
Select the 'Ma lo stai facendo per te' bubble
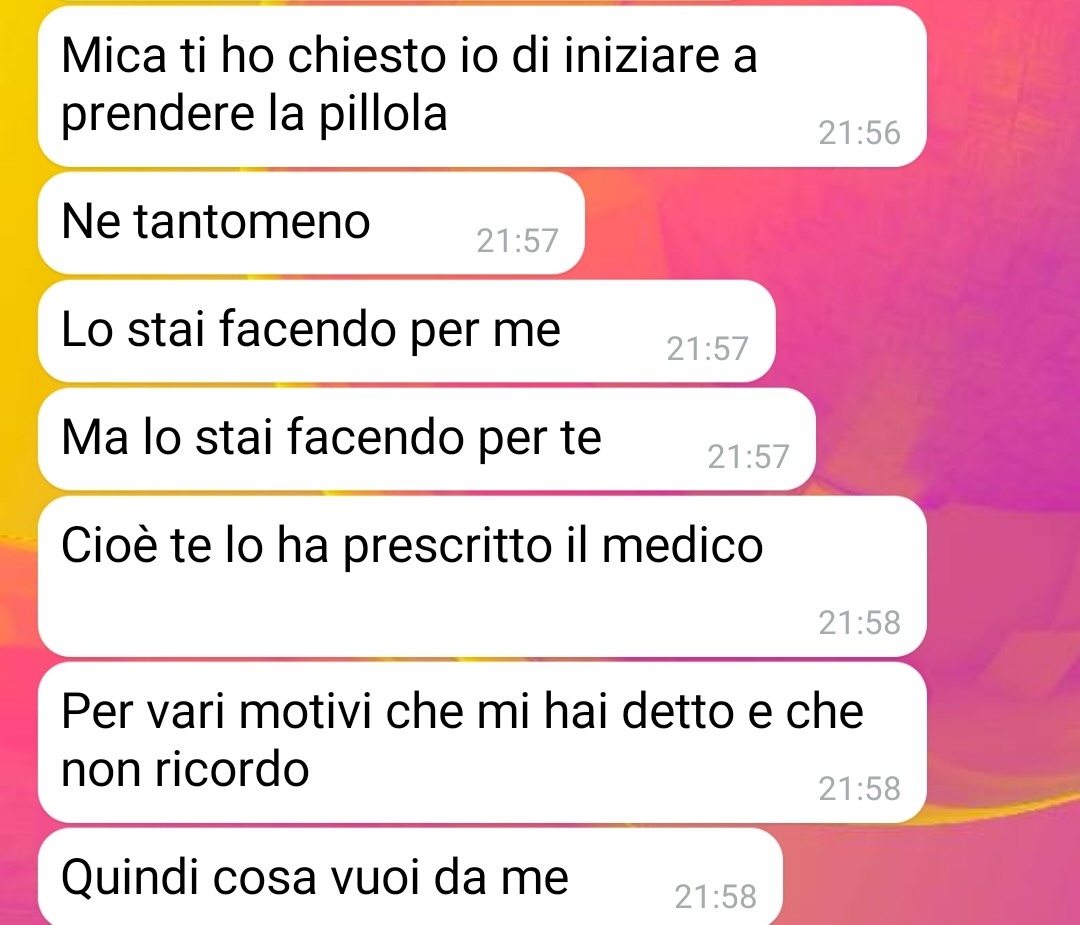427,439
